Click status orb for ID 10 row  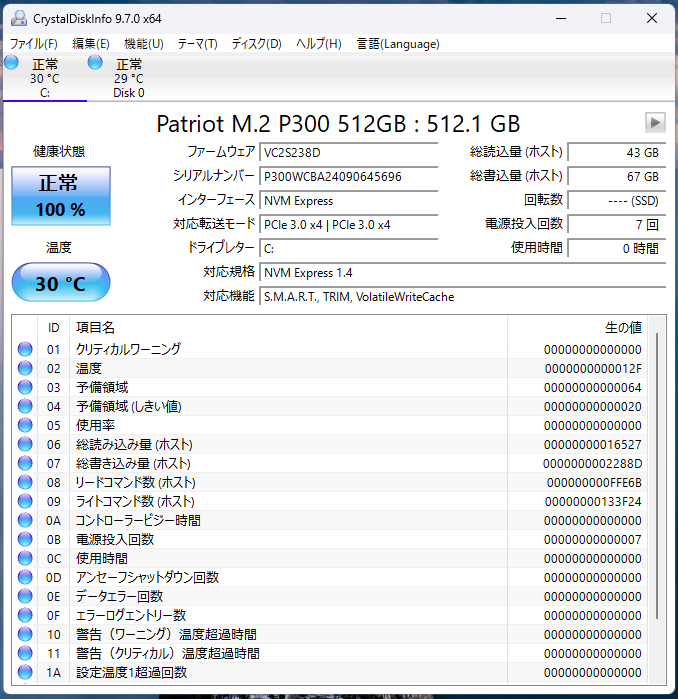coord(25,634)
